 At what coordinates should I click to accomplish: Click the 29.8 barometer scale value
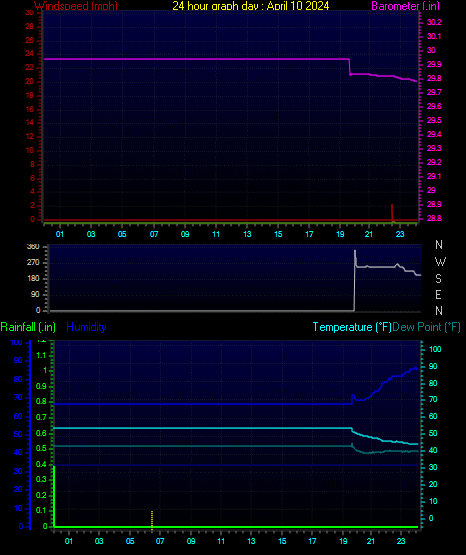coord(434,78)
